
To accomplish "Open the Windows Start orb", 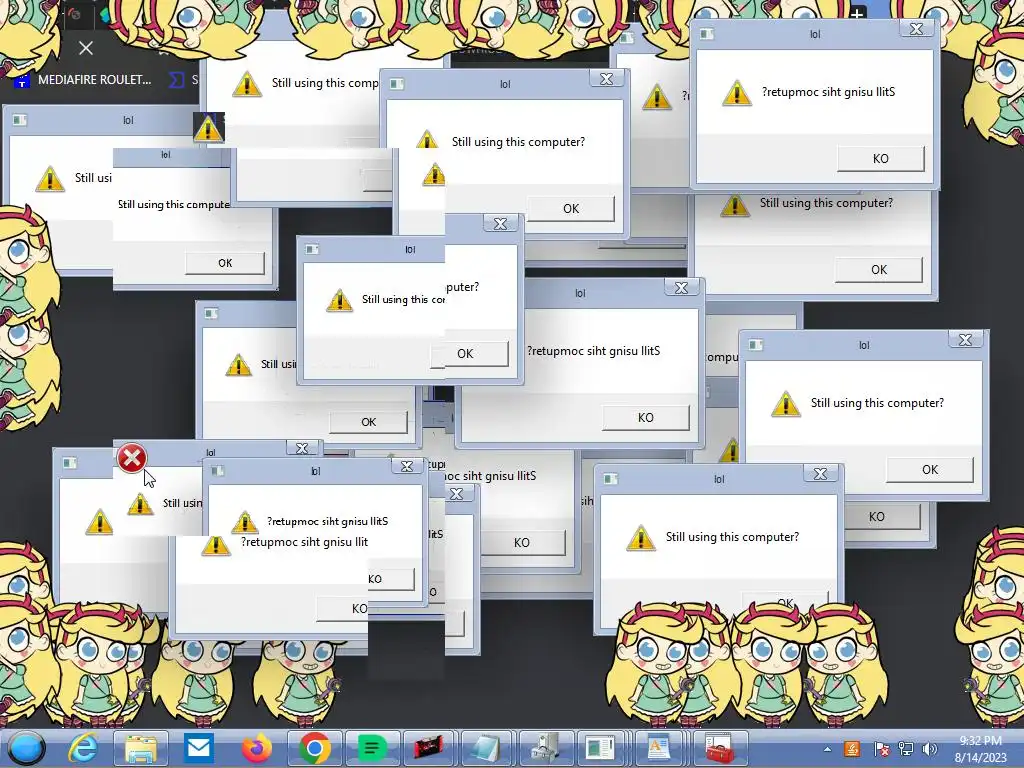I will coord(27,748).
